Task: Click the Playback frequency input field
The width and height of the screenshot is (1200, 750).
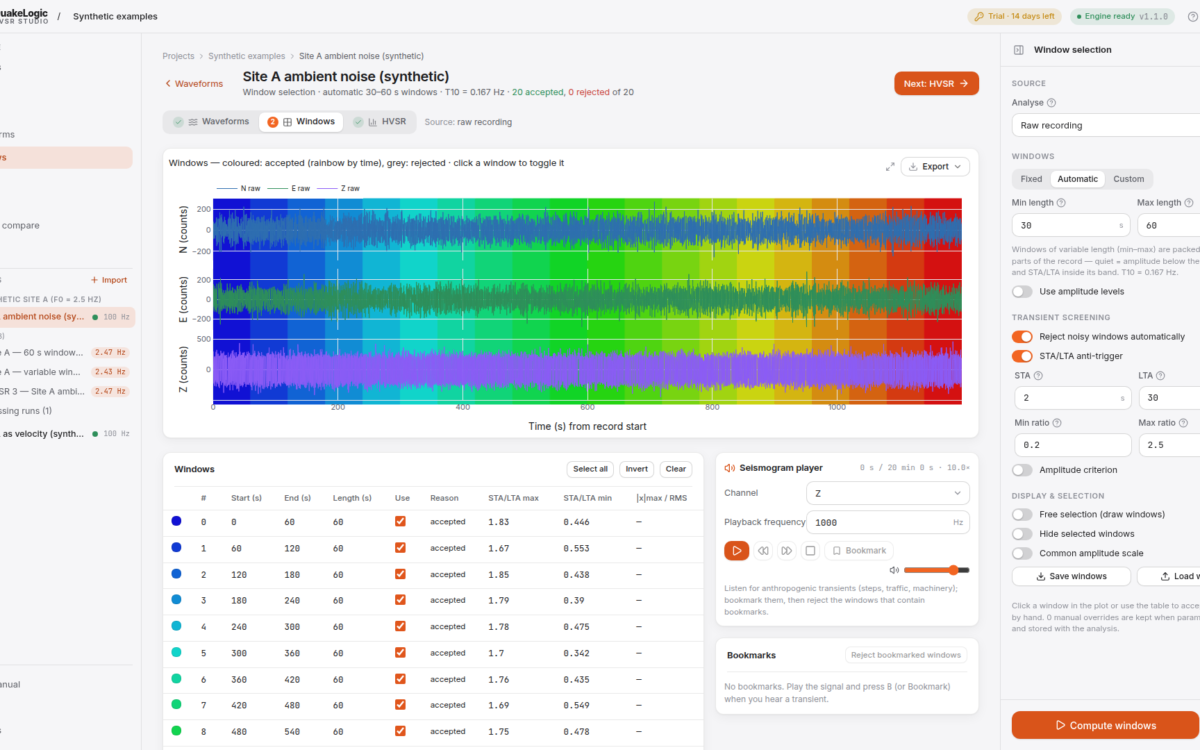Action: tap(889, 522)
